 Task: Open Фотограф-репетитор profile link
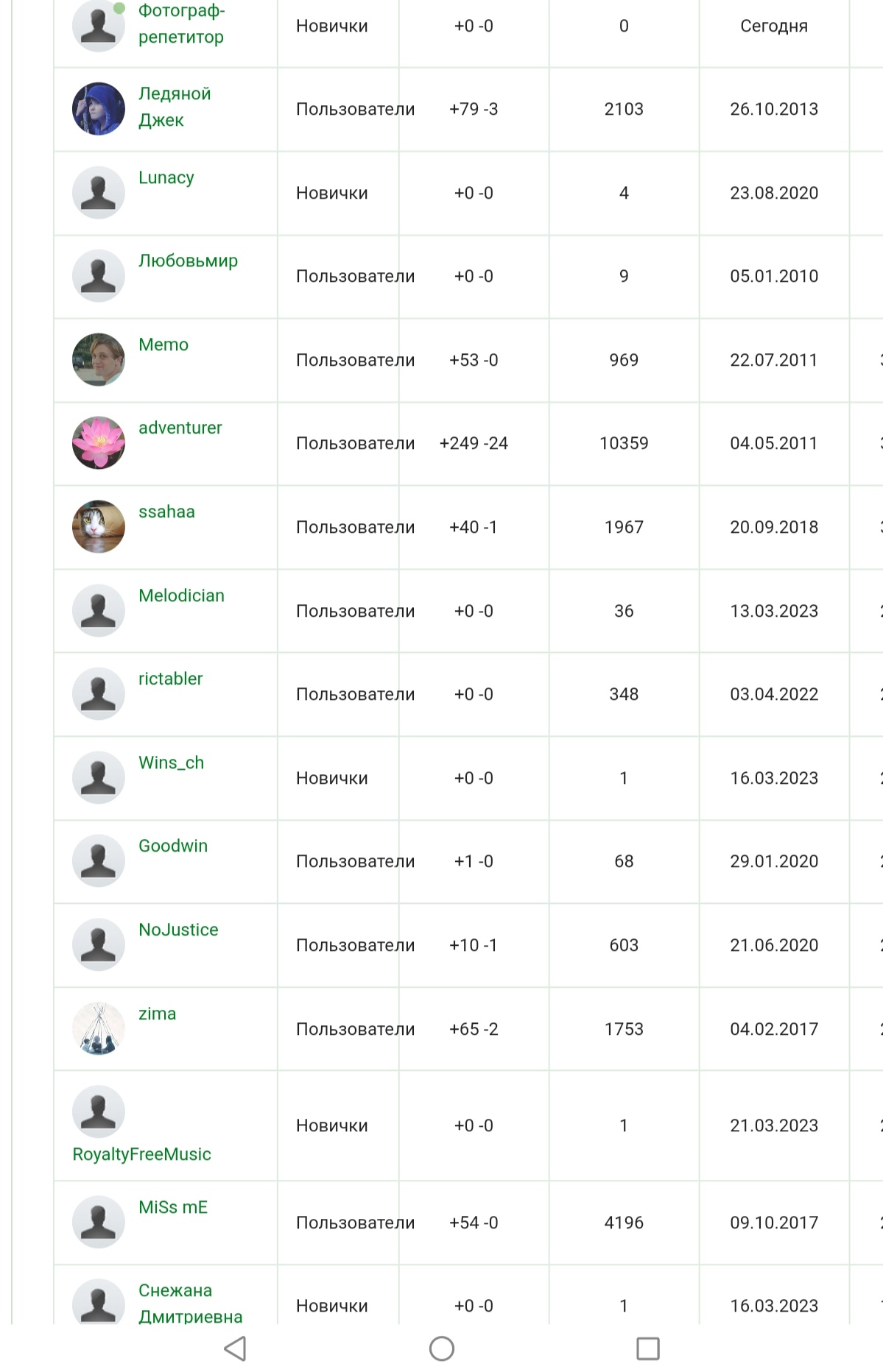181,24
